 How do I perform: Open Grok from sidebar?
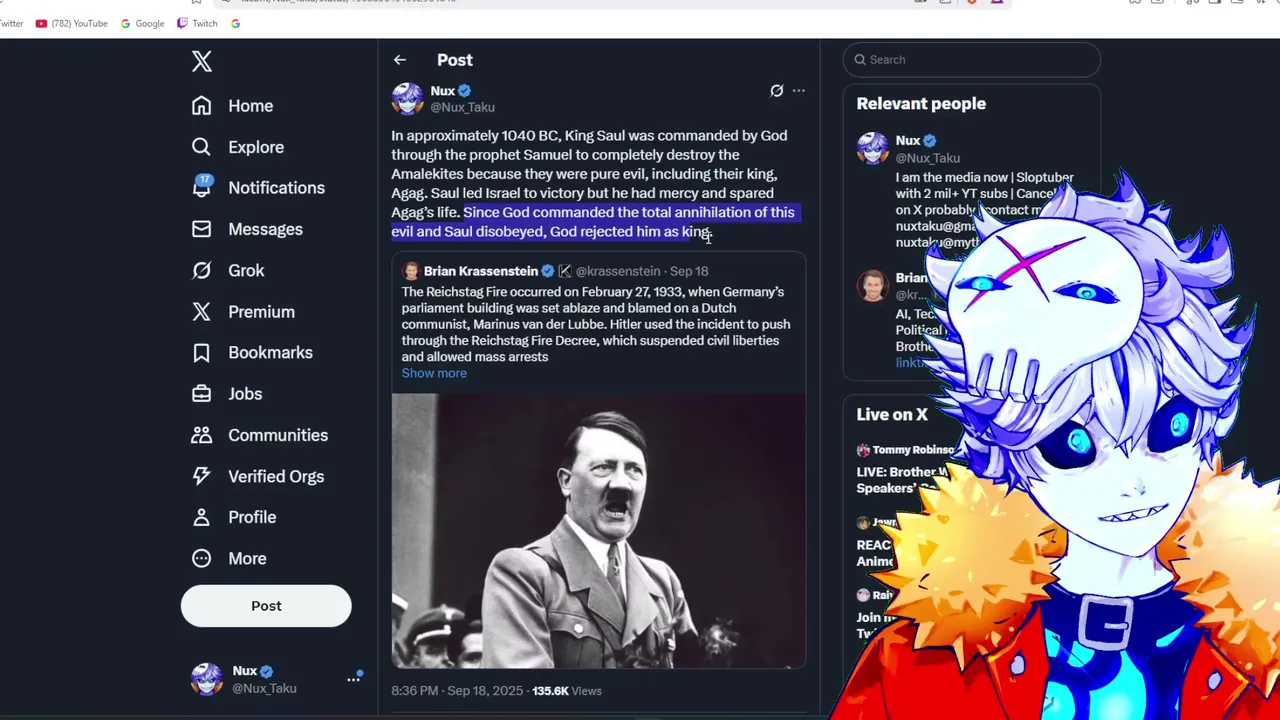coord(228,270)
